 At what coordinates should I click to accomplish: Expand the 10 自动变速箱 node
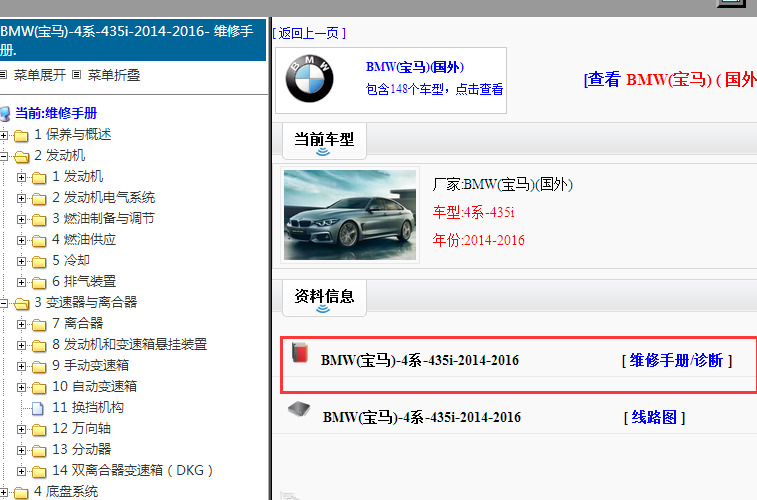[21, 387]
